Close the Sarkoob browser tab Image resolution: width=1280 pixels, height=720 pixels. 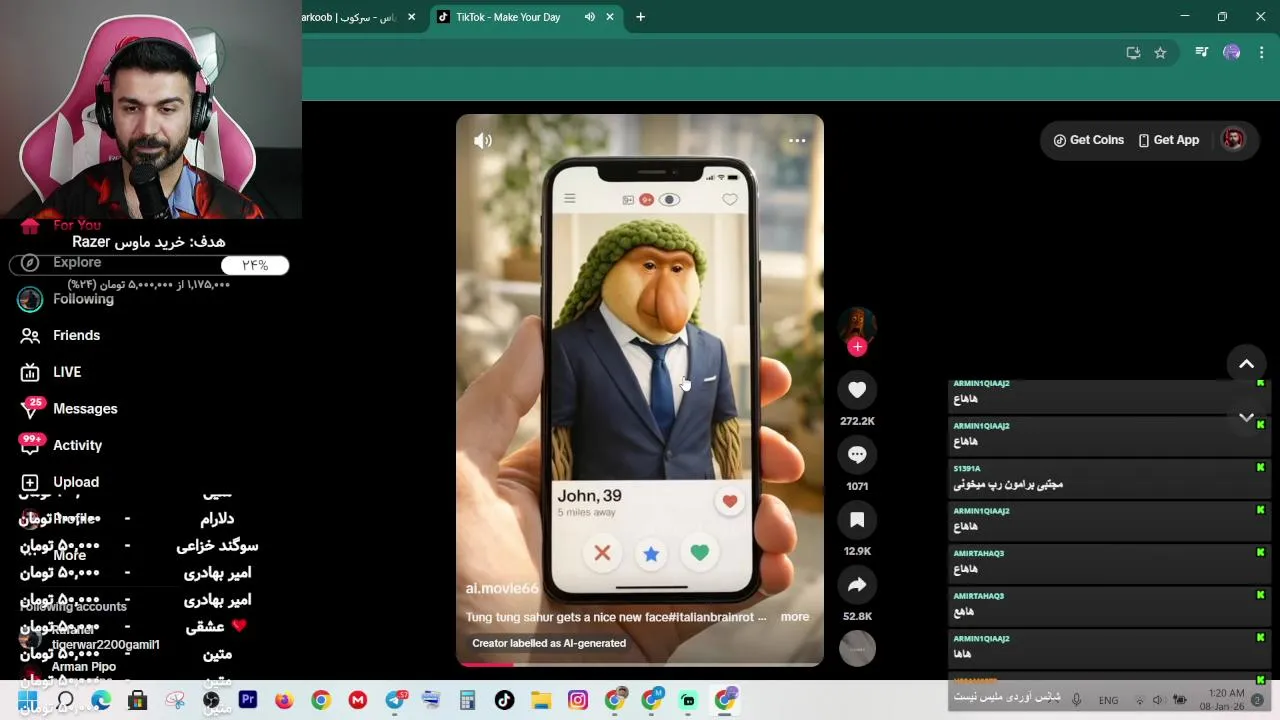pyautogui.click(x=411, y=17)
